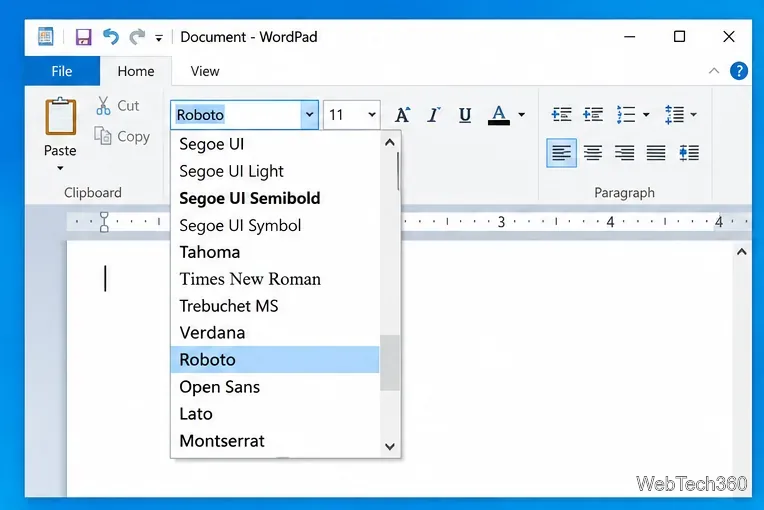The width and height of the screenshot is (764, 510).
Task: Click the line spacing icon
Action: (674, 114)
